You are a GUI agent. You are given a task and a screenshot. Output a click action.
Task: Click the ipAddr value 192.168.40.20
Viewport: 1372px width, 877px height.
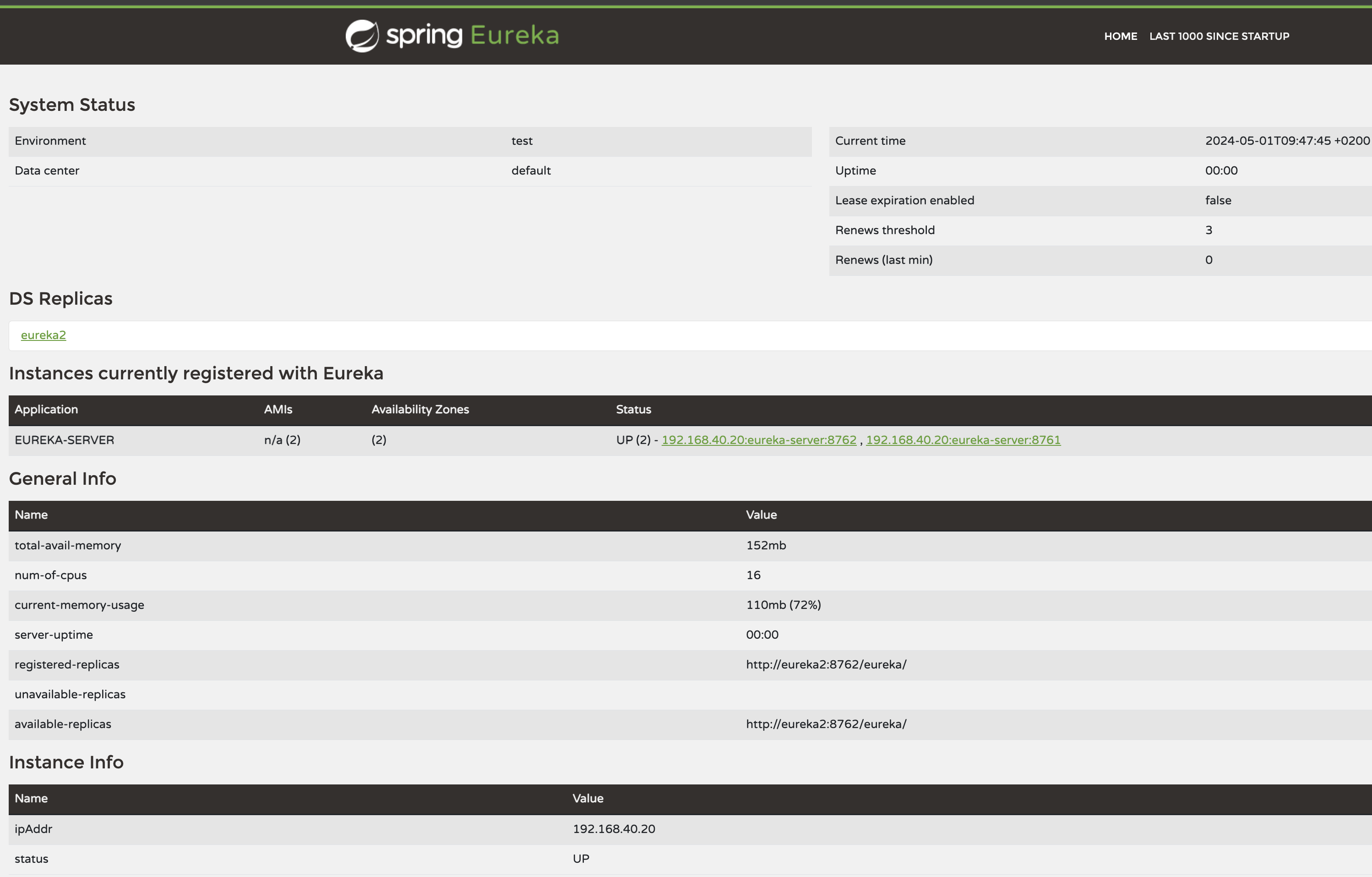(614, 829)
